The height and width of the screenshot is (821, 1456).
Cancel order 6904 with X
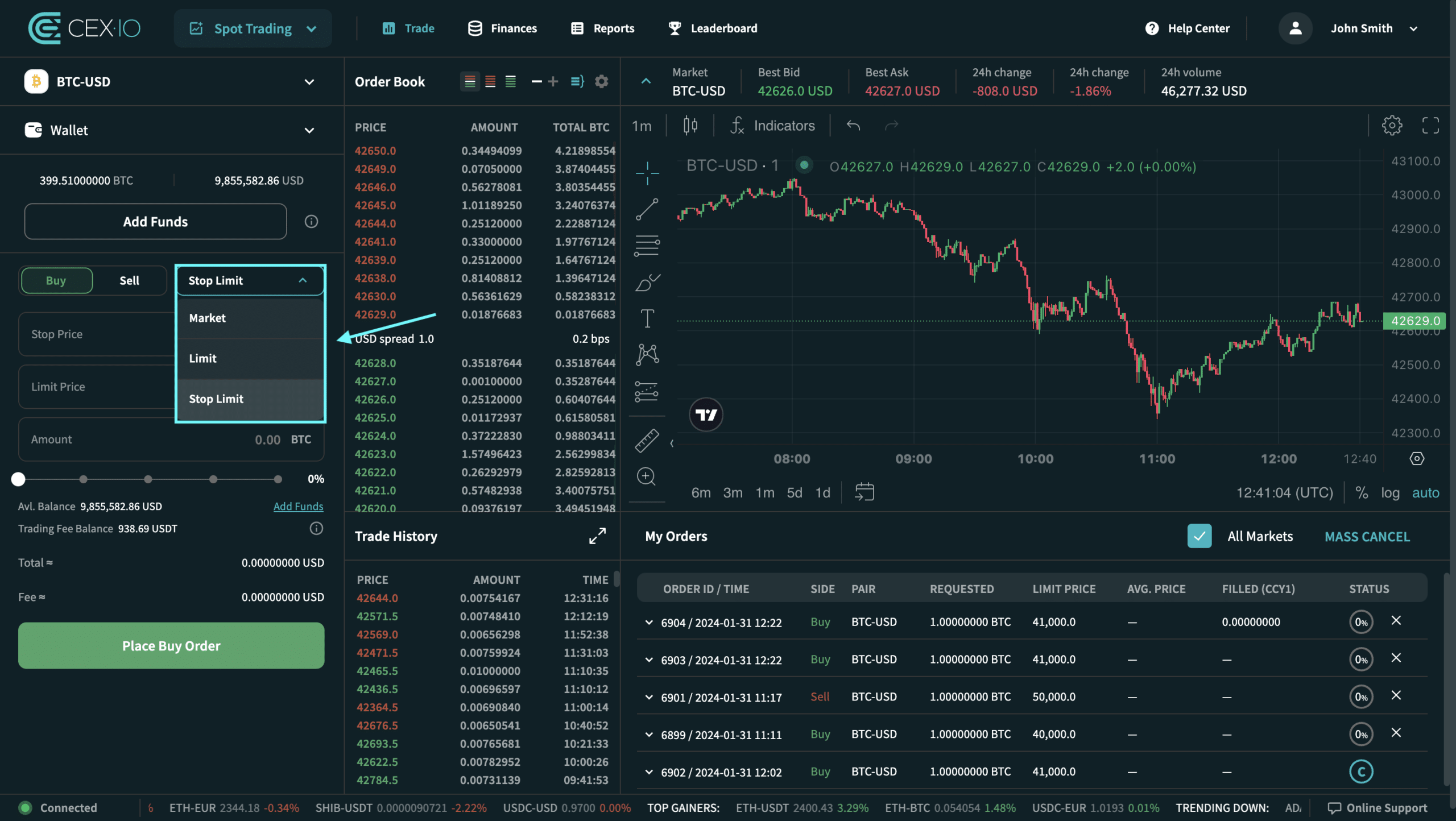1396,620
